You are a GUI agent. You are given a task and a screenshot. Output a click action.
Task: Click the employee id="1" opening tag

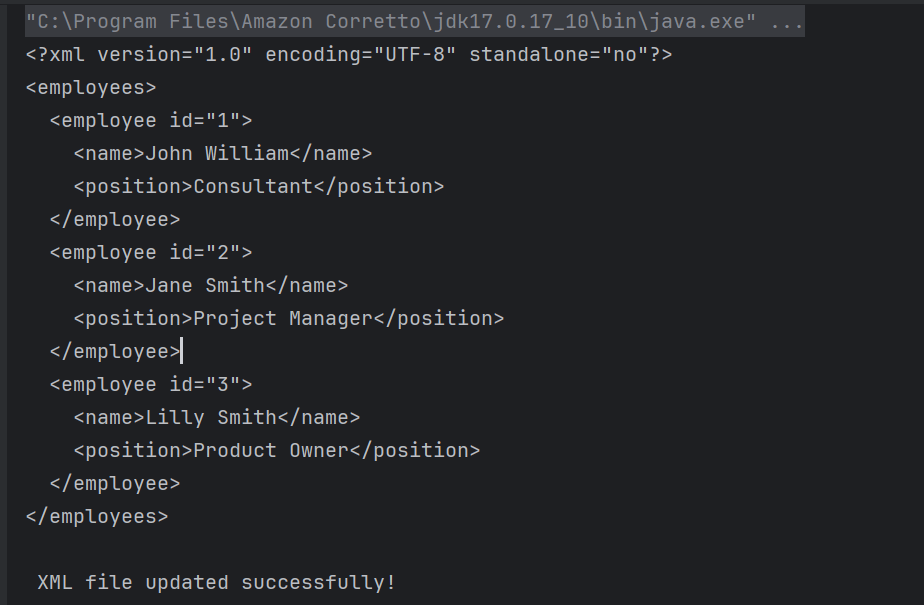(x=151, y=120)
